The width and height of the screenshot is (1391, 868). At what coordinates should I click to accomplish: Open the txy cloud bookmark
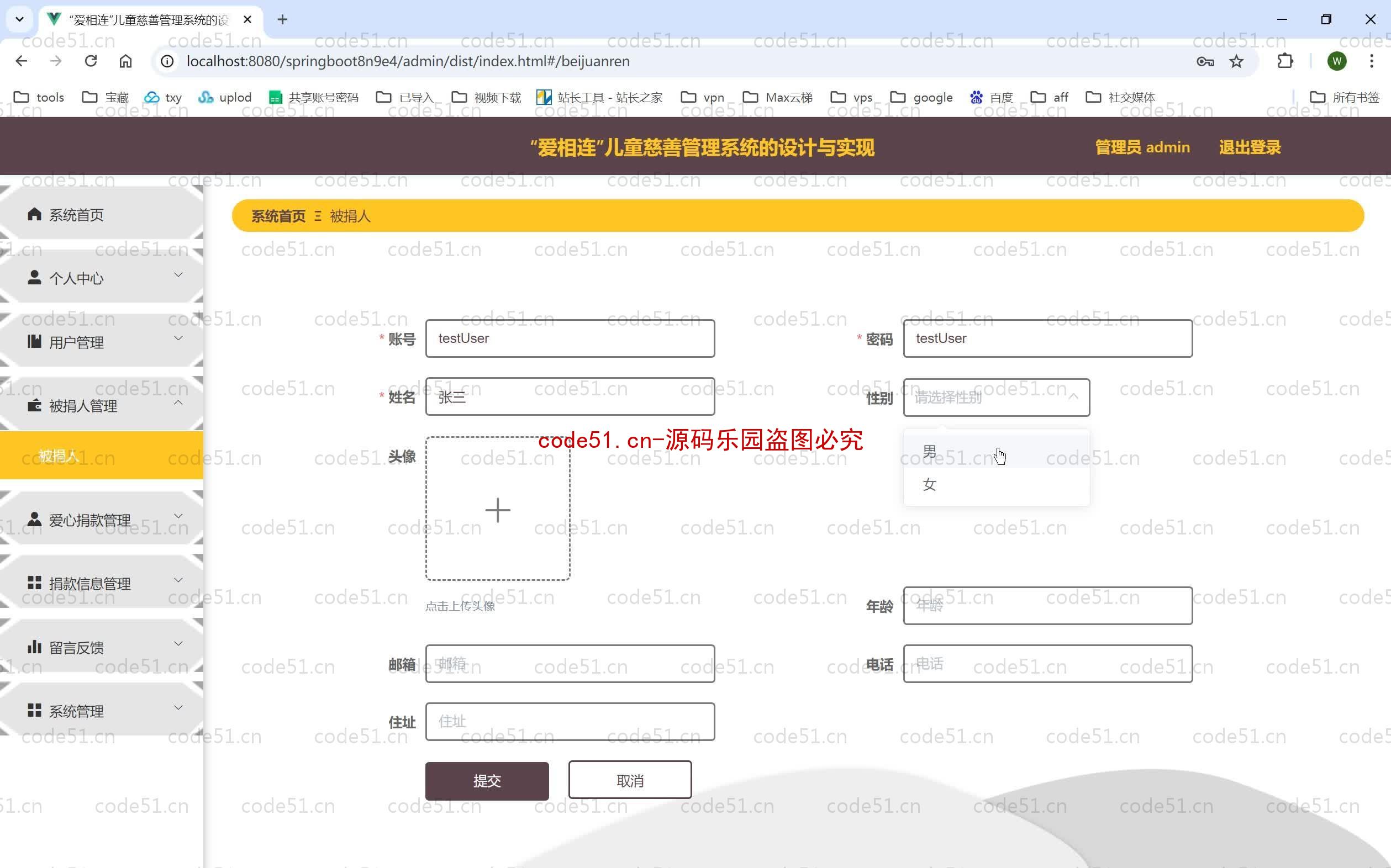point(163,97)
